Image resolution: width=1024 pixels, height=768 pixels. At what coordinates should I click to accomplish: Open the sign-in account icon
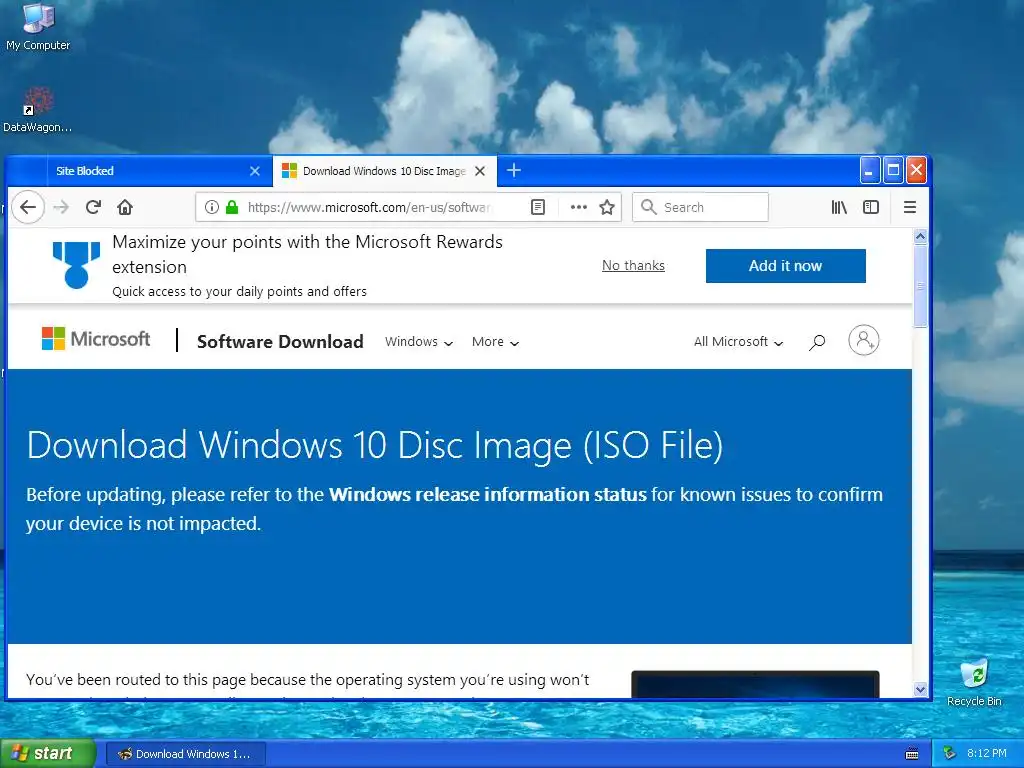[863, 340]
